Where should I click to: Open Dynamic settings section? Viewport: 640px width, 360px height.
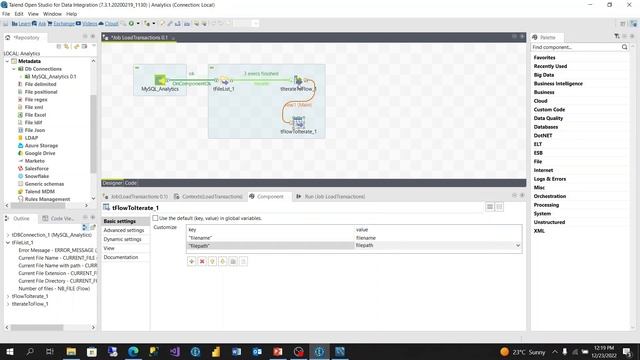[122, 240]
